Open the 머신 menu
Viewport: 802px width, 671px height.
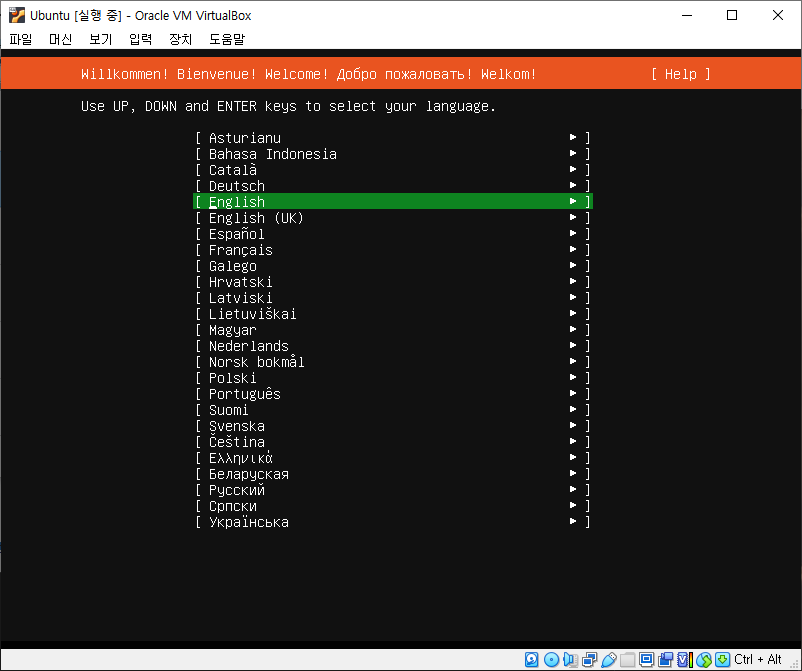(60, 39)
